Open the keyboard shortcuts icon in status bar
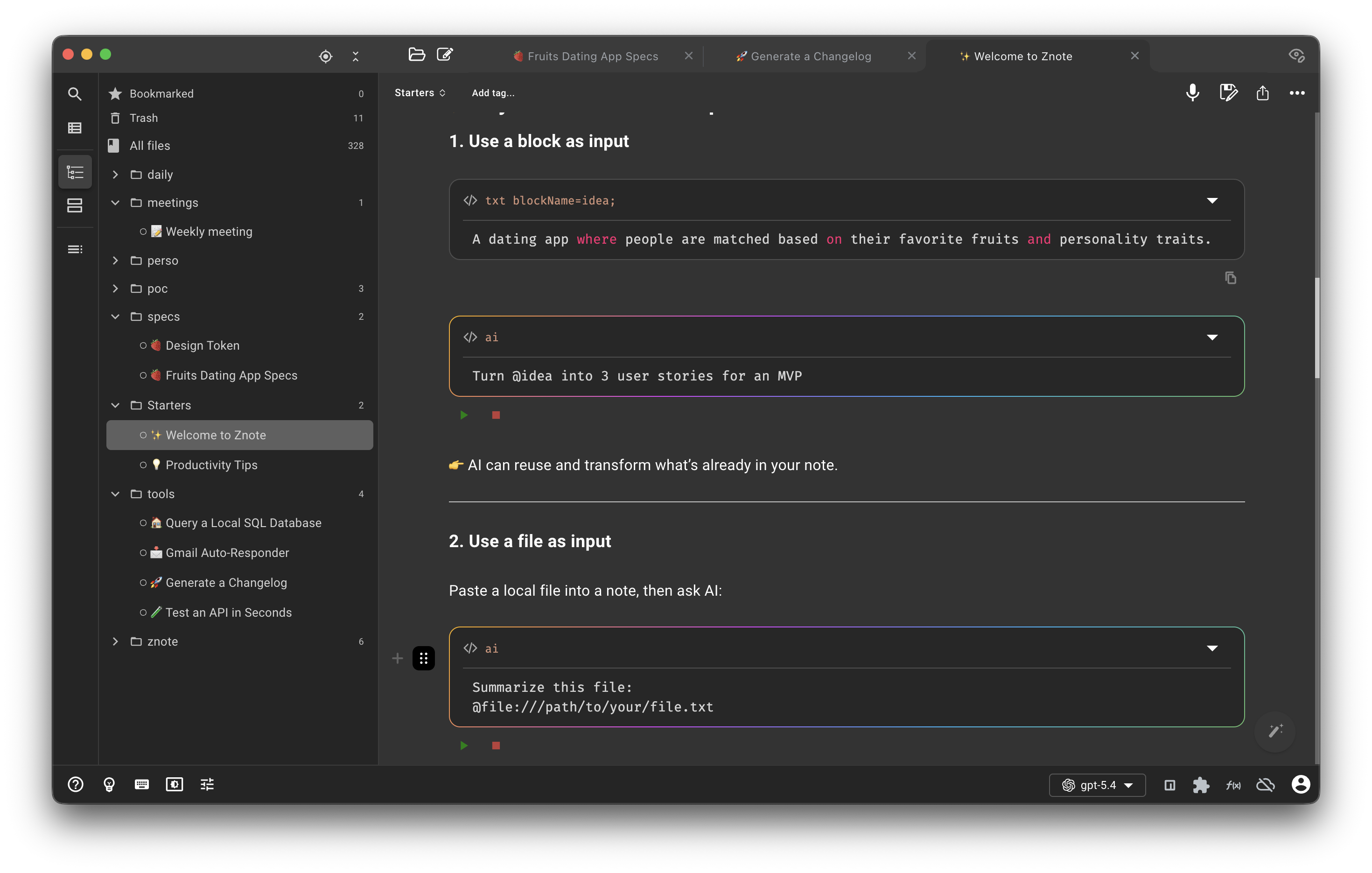The image size is (1372, 873). (x=141, y=785)
